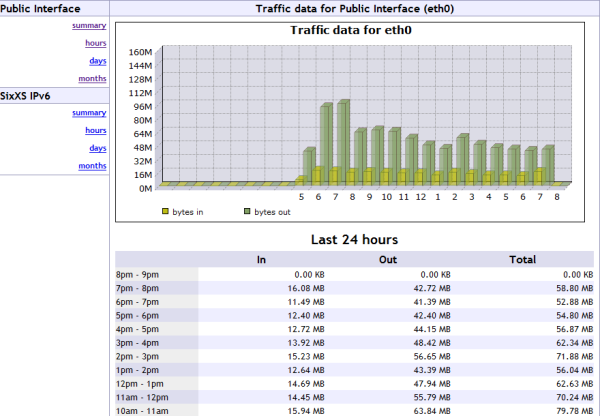Open days link under Public Interface
Viewport: 600px width, 416px height.
tap(97, 61)
